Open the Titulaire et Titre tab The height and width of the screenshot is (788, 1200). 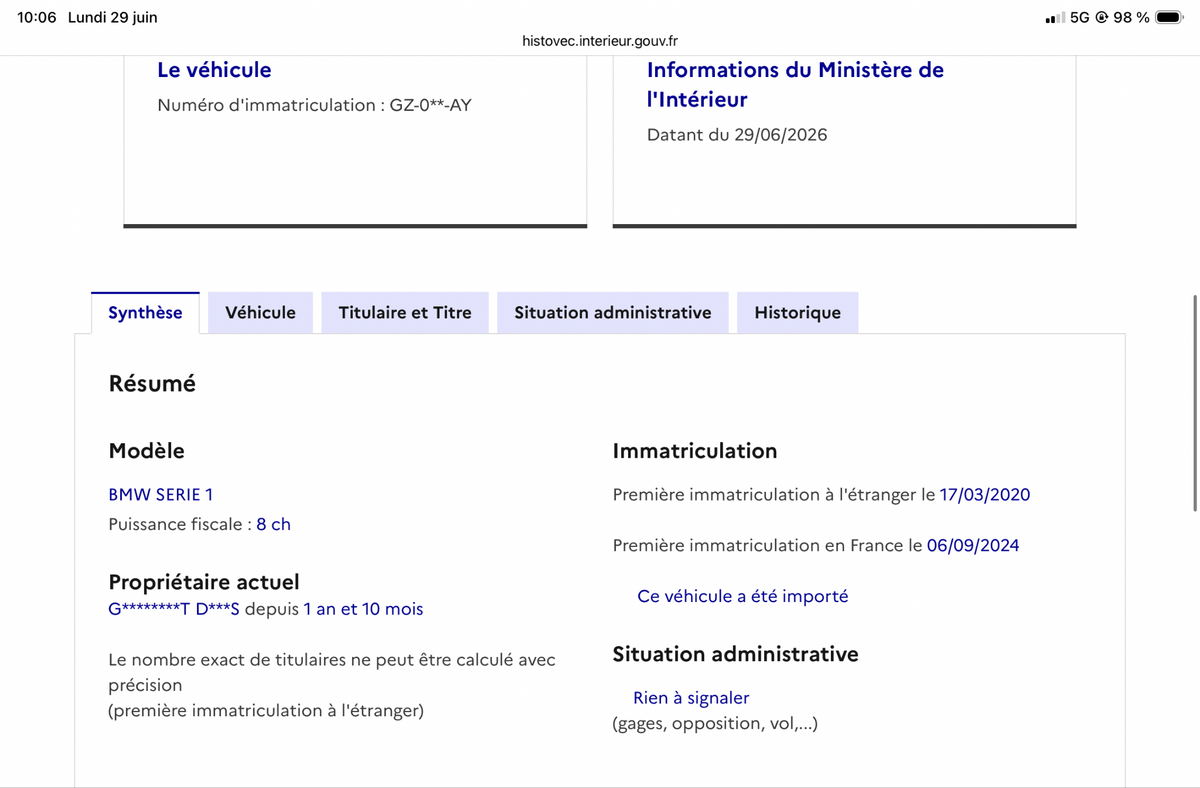405,313
